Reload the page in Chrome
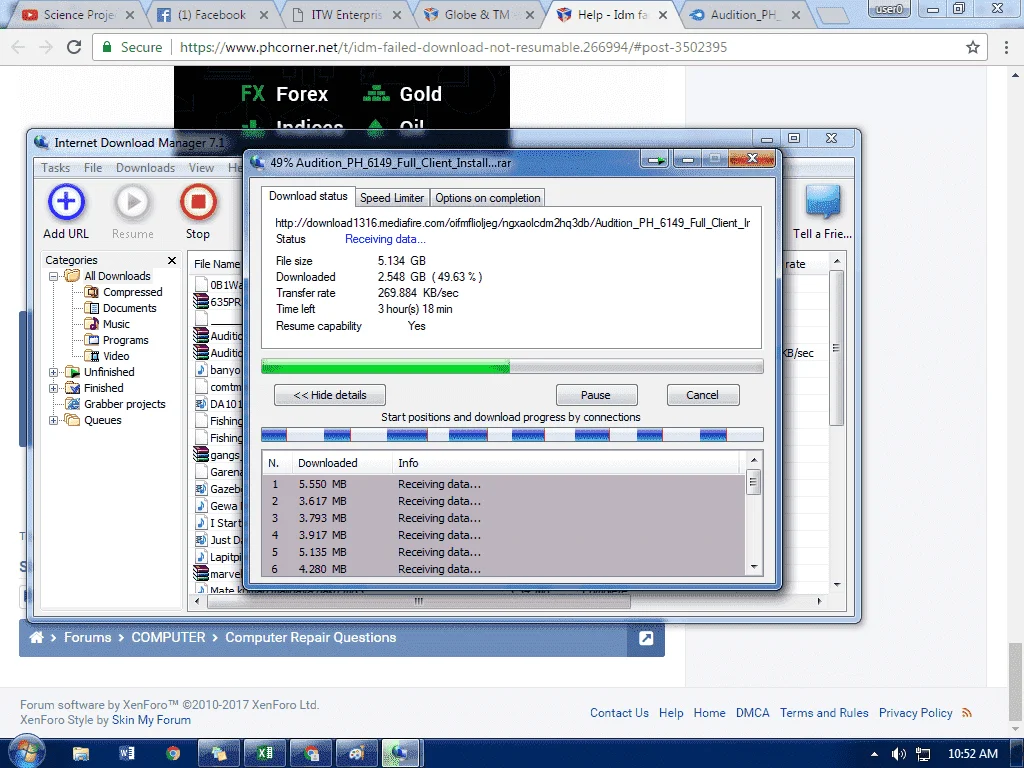Image resolution: width=1024 pixels, height=768 pixels. click(x=74, y=47)
